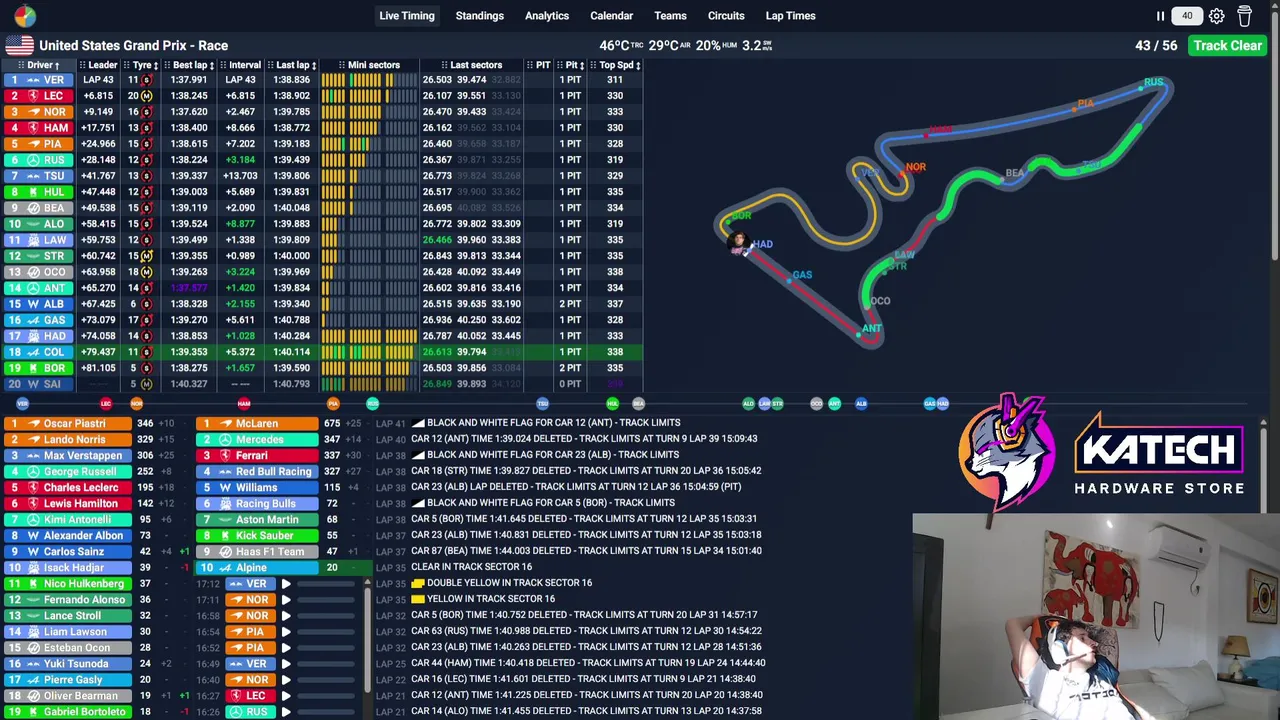Click the BEA marker on track map

[x=1014, y=174]
